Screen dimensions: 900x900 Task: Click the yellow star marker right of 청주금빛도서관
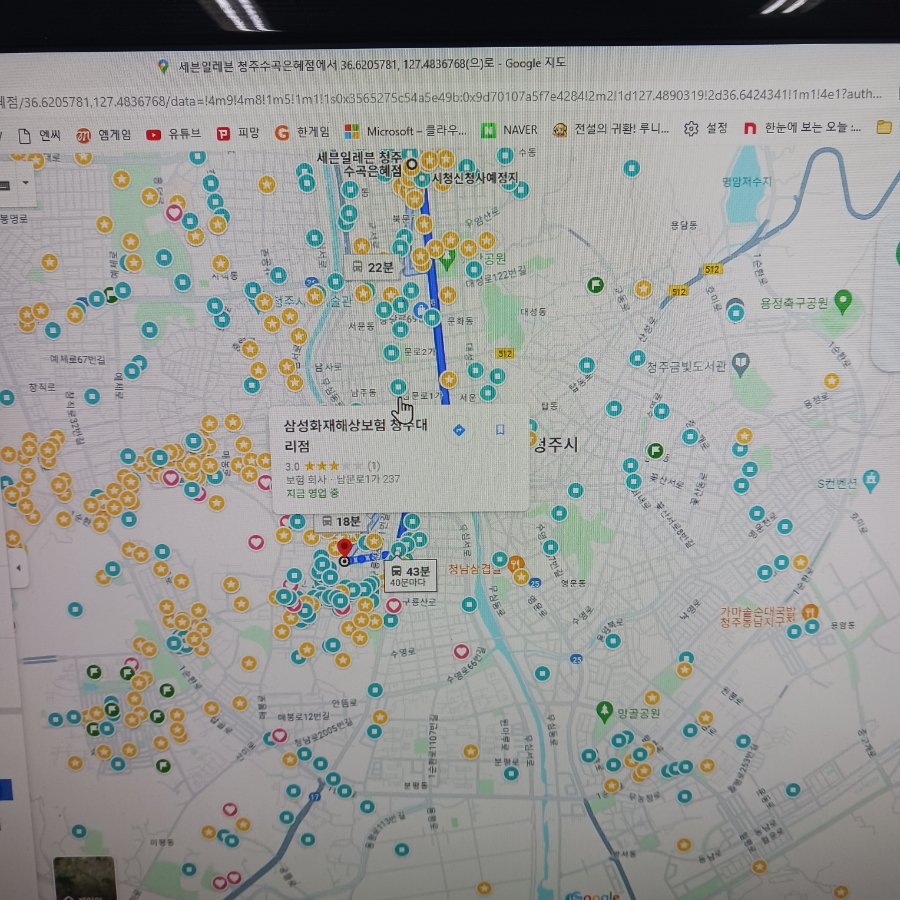pyautogui.click(x=832, y=380)
